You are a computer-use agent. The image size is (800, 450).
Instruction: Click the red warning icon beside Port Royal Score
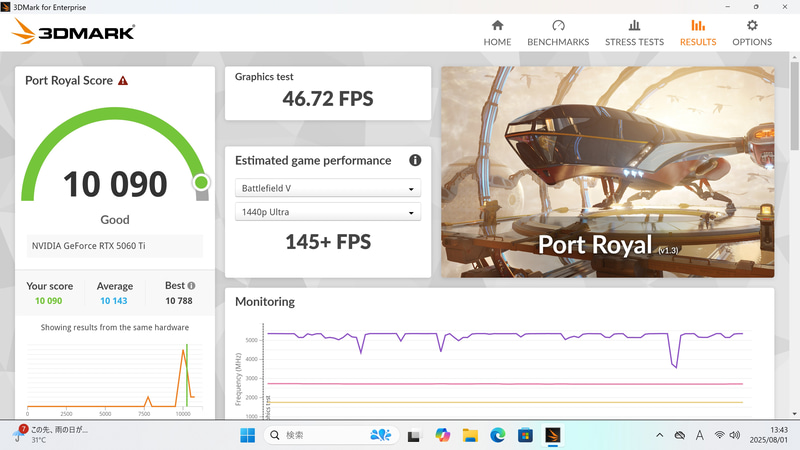[123, 81]
